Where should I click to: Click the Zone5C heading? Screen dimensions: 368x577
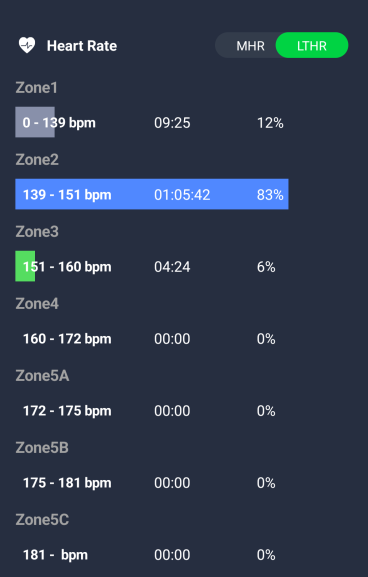(x=42, y=520)
